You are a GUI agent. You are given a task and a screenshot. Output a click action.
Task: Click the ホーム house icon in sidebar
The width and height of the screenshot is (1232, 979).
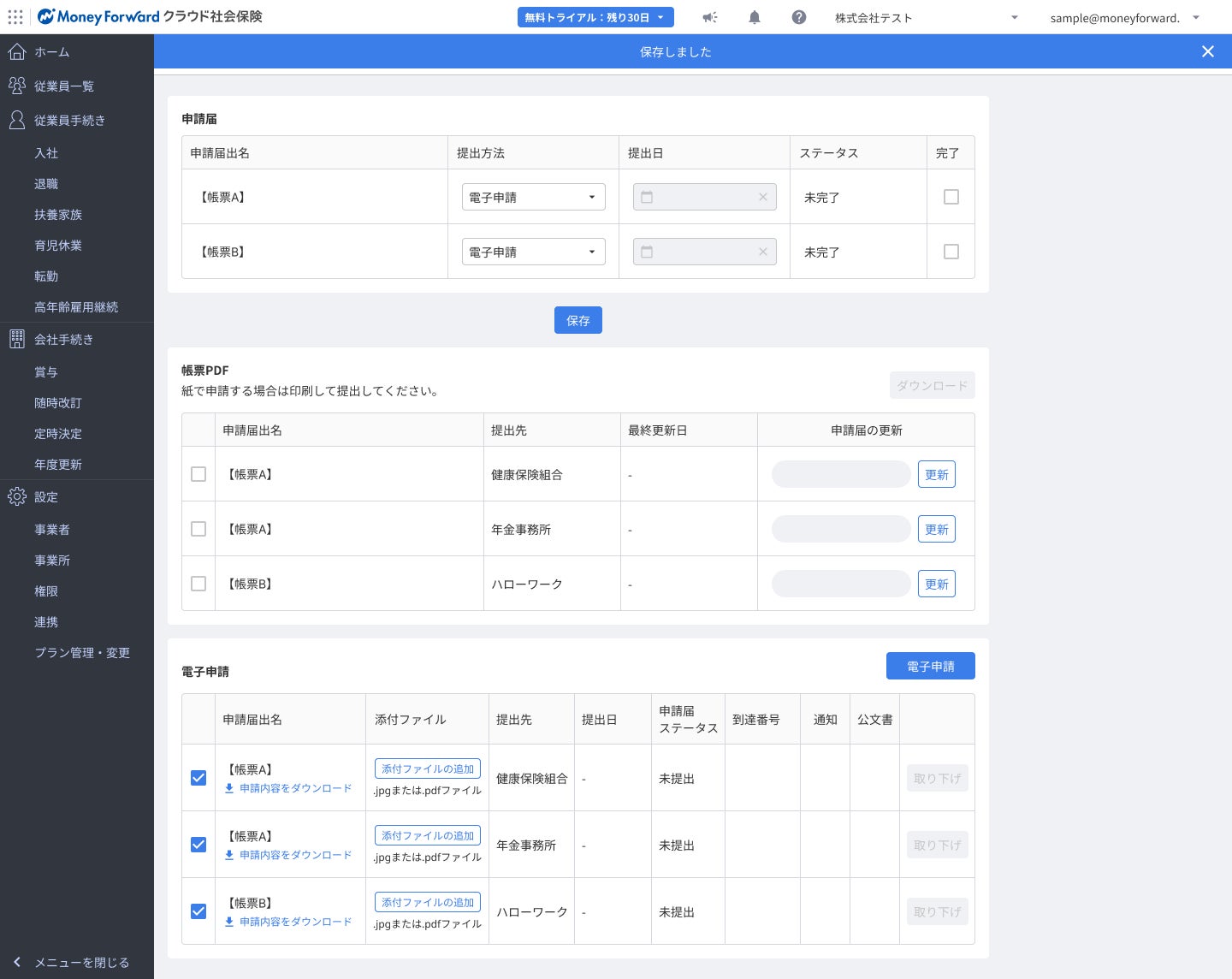[16, 51]
